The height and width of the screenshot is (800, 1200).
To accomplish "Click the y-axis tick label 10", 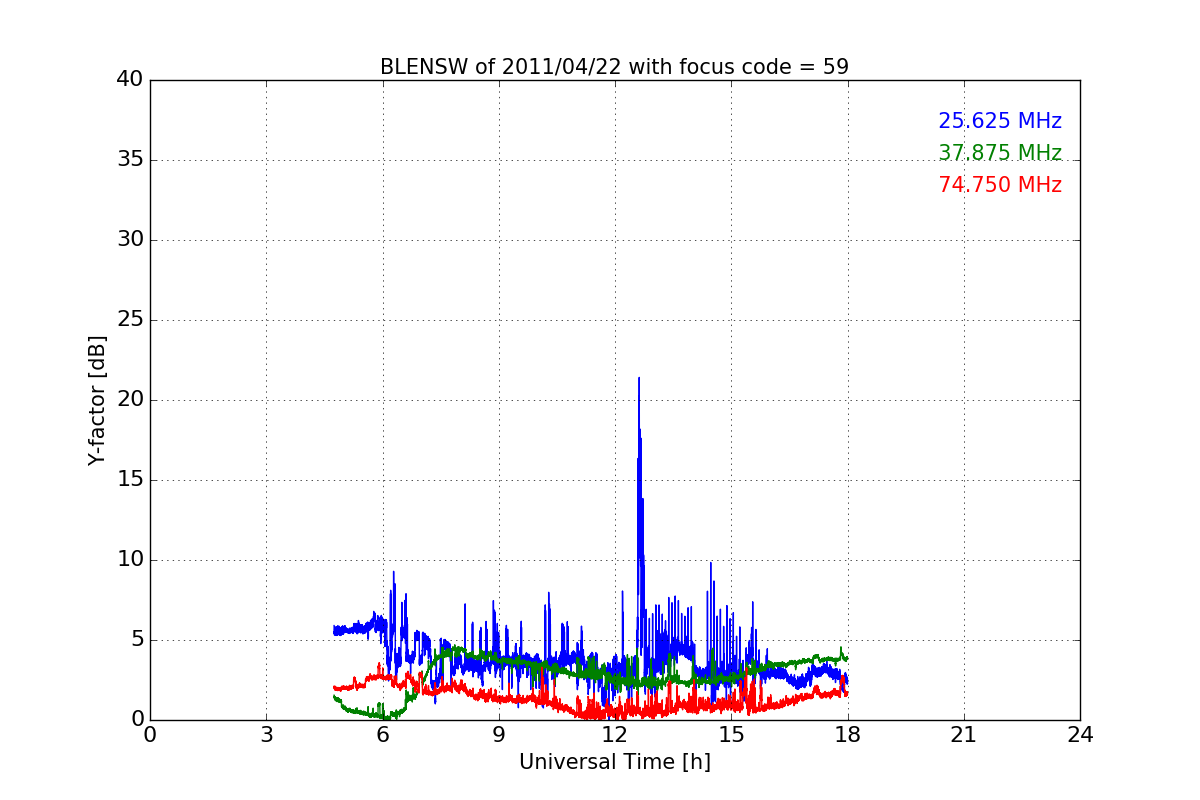I will click(130, 560).
